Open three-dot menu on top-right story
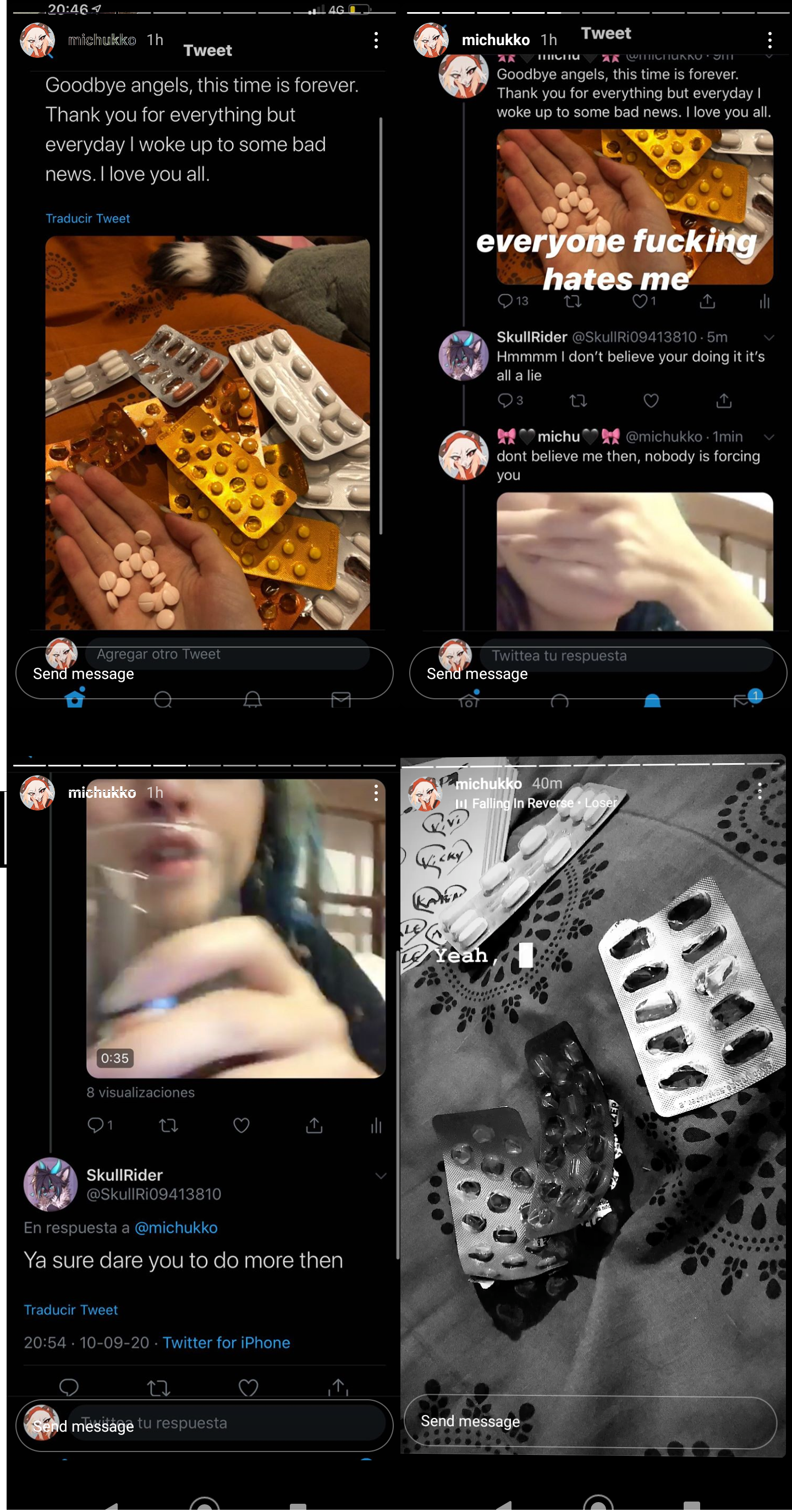The height and width of the screenshot is (1512, 792). (x=769, y=40)
